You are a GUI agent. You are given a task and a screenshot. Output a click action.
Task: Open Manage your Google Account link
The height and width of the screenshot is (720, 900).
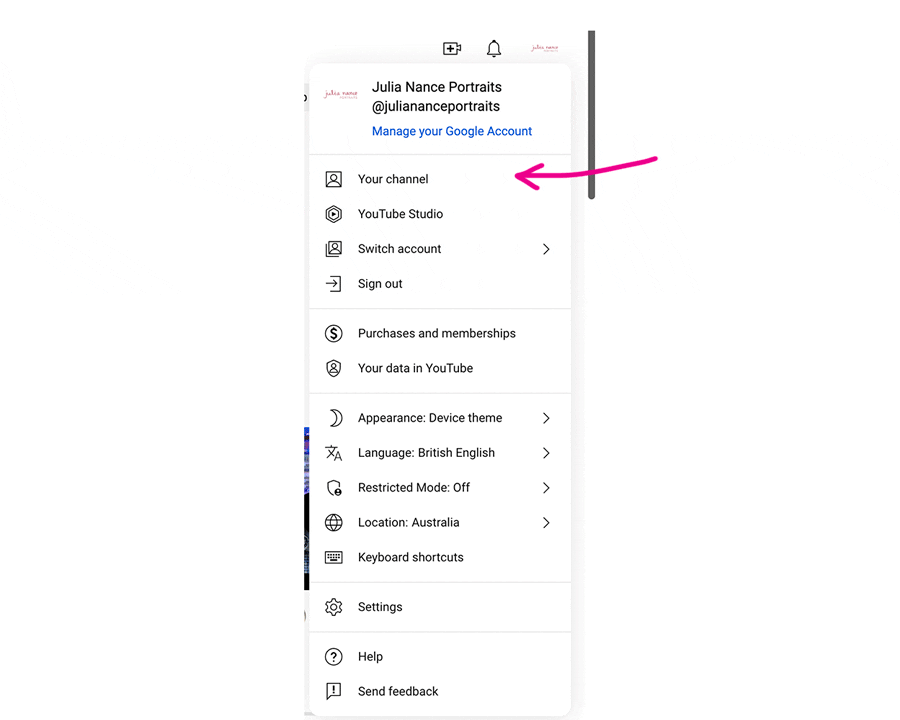tap(452, 131)
